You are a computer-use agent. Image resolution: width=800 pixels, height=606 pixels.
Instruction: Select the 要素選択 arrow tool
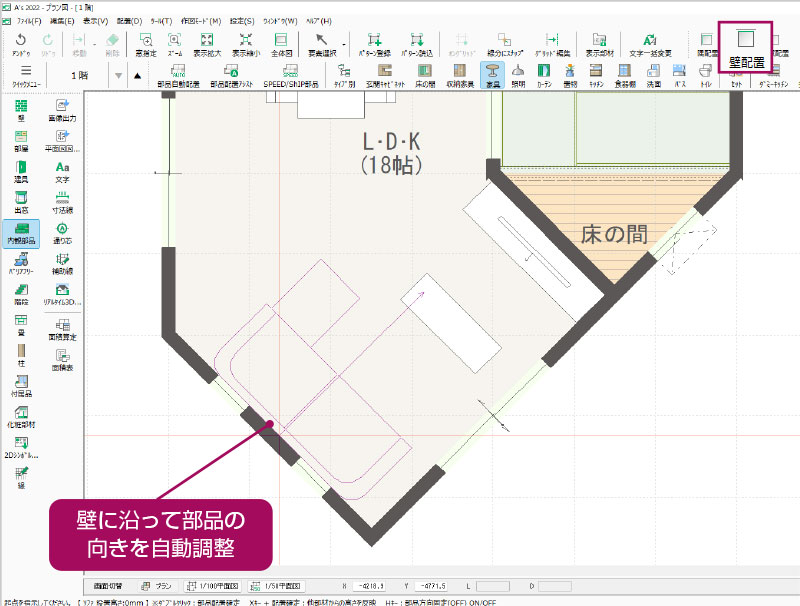(322, 44)
